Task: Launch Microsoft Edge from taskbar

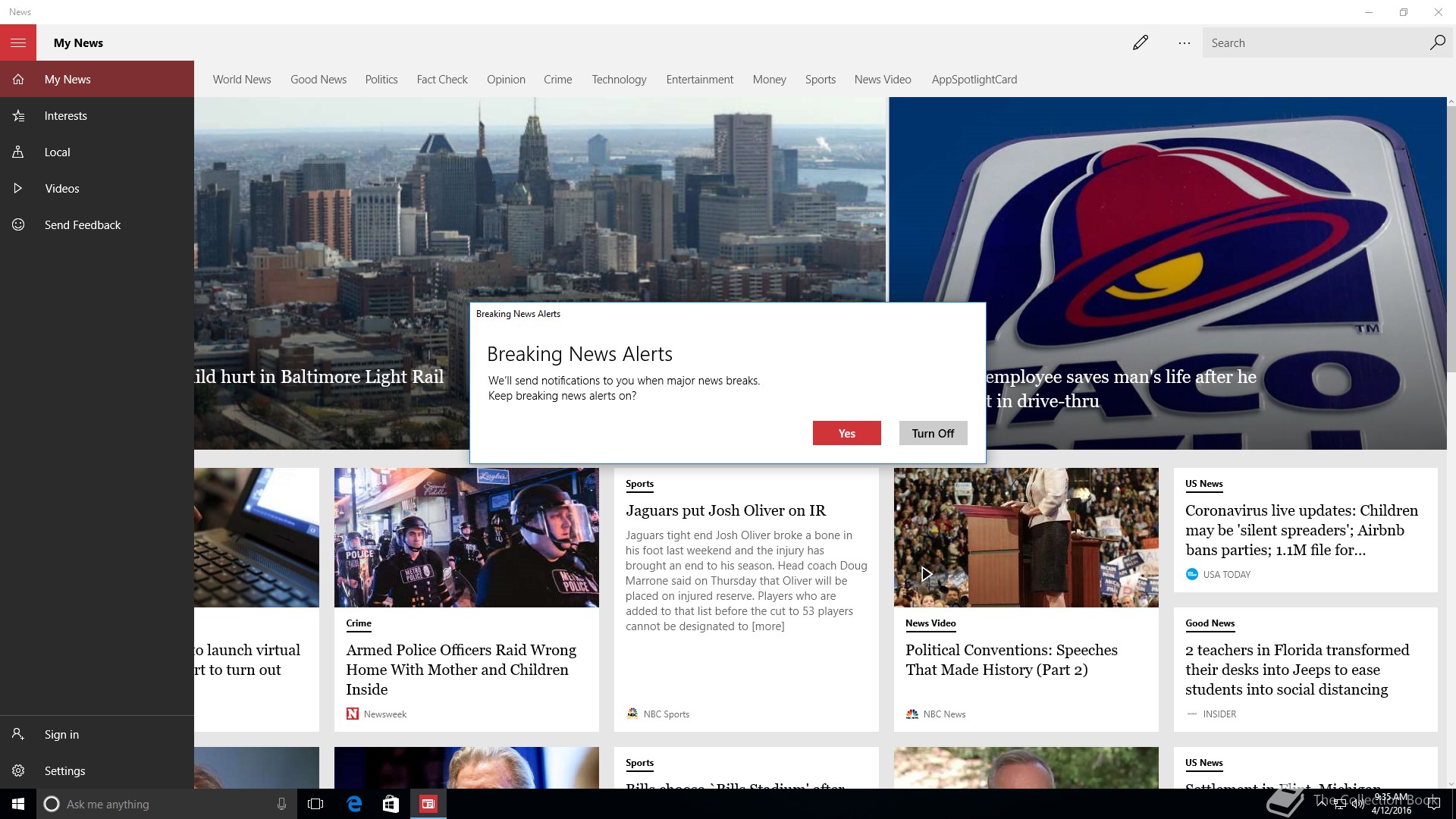Action: point(354,804)
